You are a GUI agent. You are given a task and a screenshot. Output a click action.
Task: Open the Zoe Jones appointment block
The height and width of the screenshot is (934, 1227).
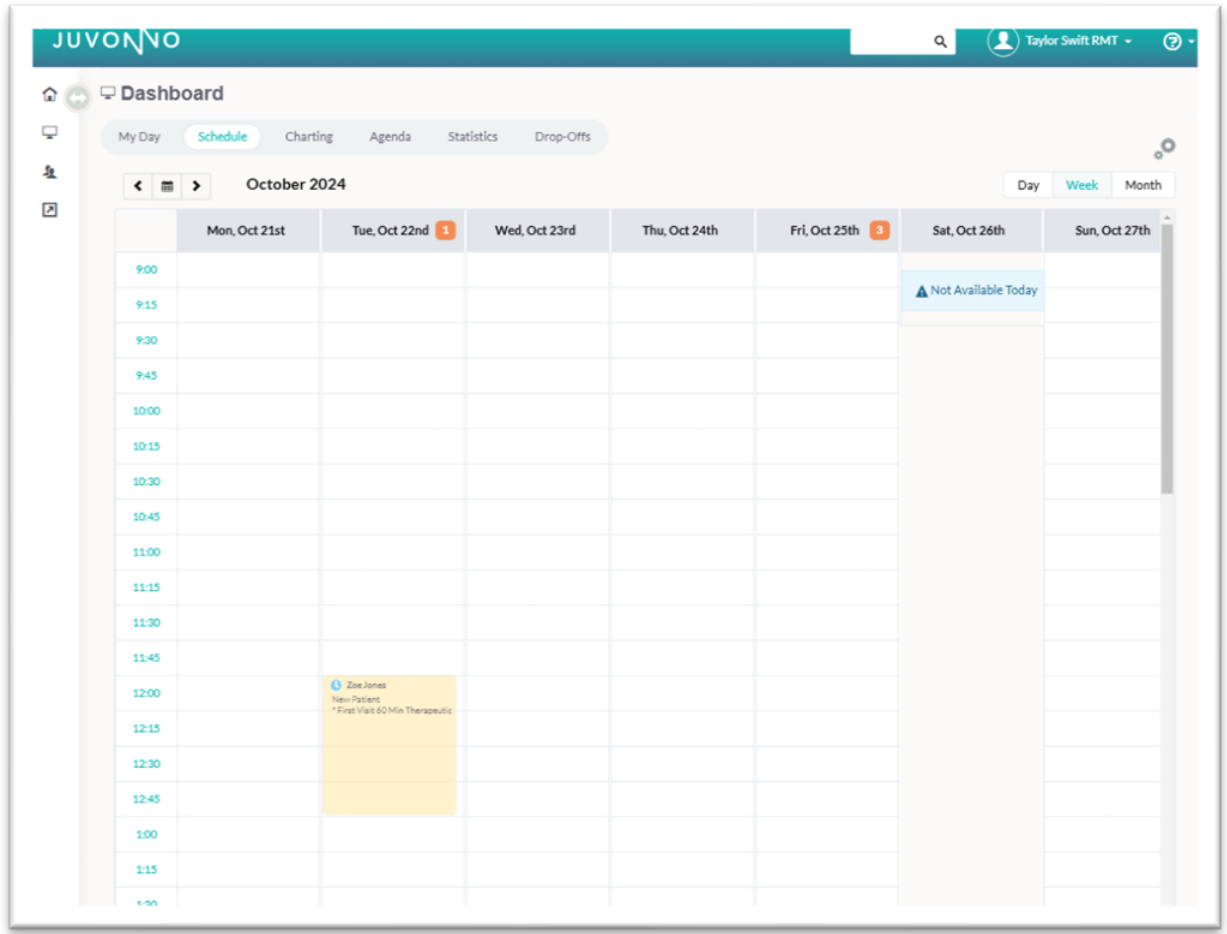click(x=389, y=745)
